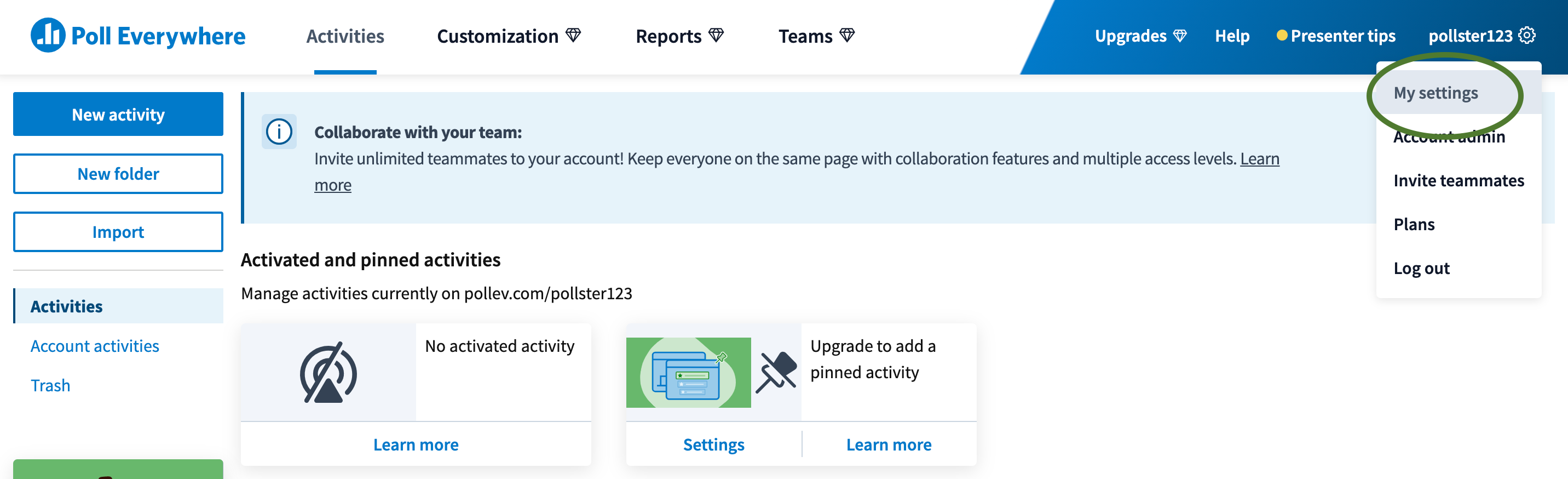Click the 'Upgrade to add a pinned activity' text
The image size is (1568, 479).
tap(873, 359)
